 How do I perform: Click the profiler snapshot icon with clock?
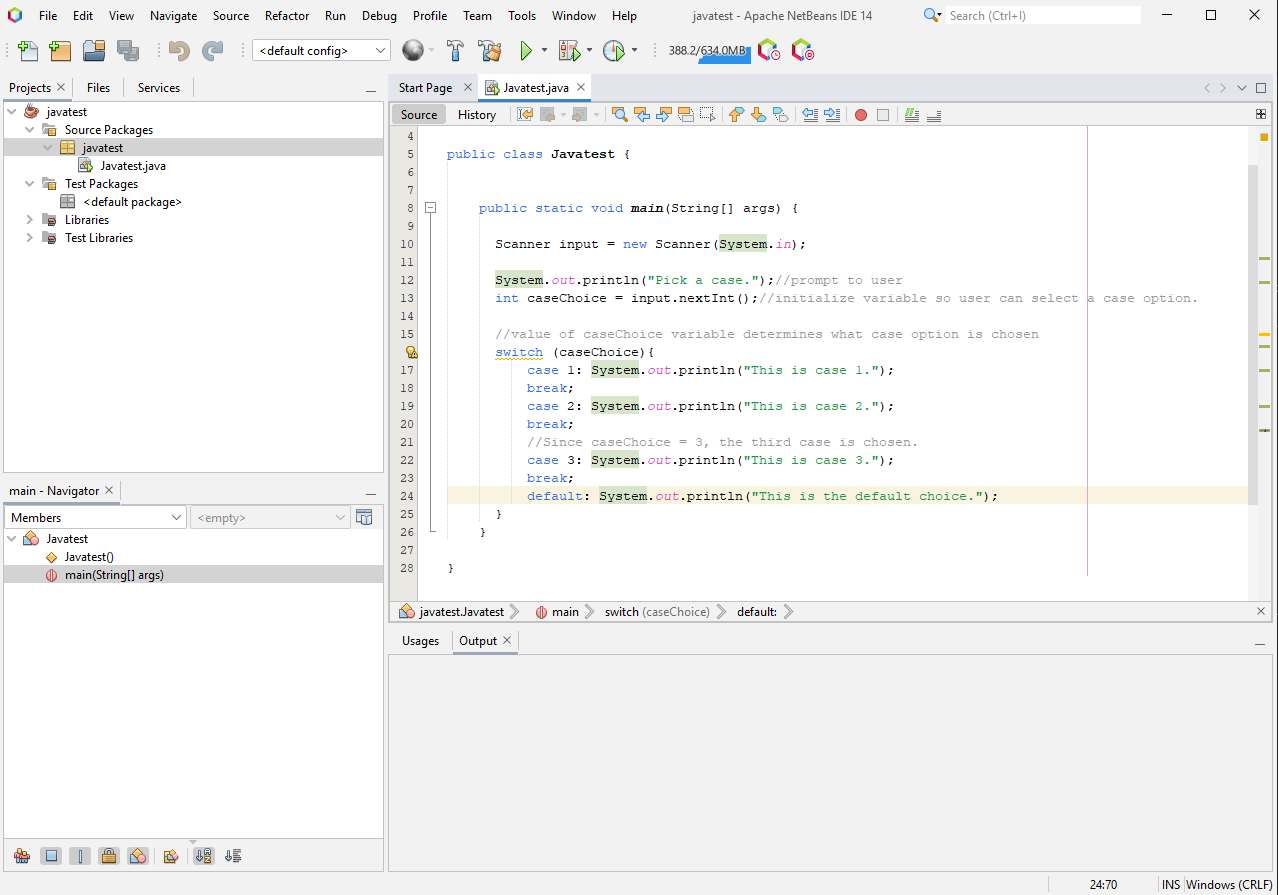[768, 51]
